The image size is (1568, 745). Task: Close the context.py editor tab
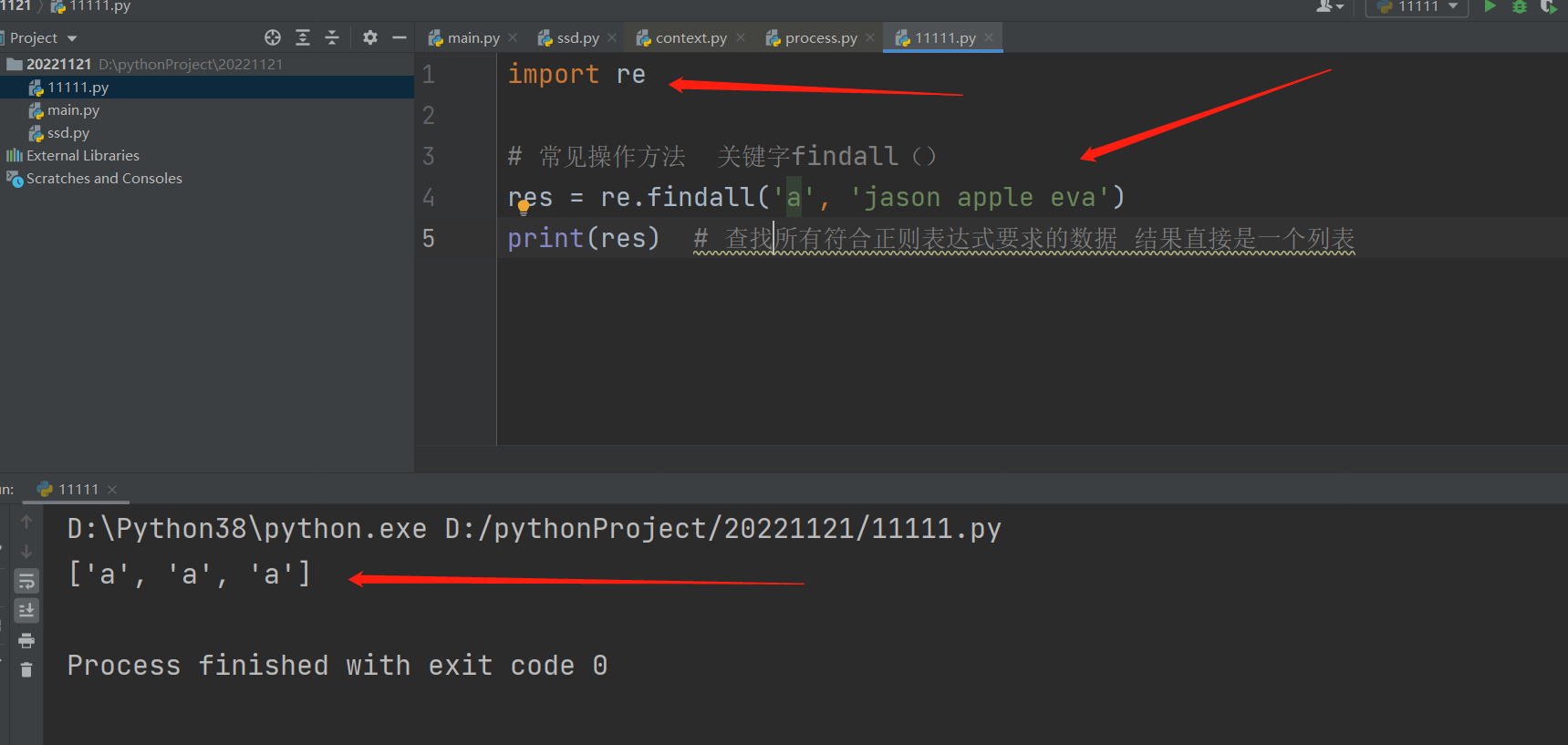coord(741,38)
